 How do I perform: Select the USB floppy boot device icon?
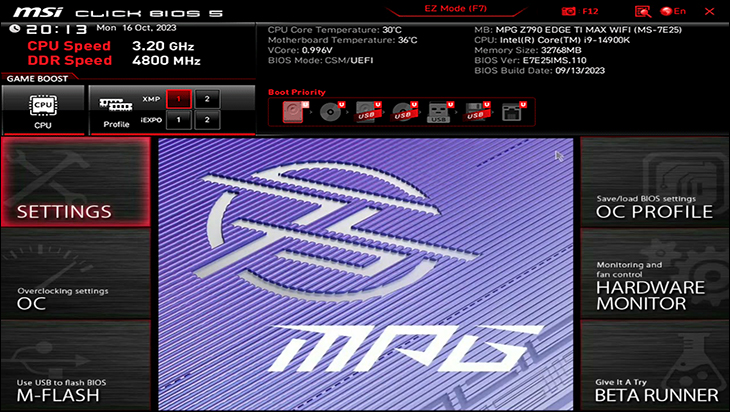point(477,112)
